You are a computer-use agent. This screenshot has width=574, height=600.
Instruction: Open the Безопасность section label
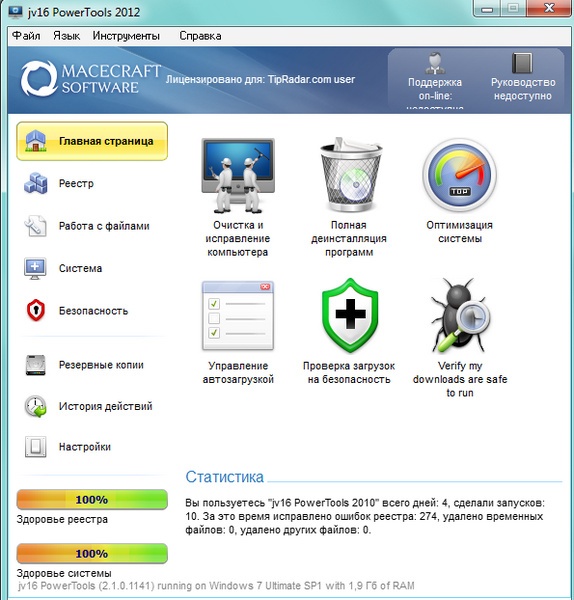pyautogui.click(x=93, y=311)
